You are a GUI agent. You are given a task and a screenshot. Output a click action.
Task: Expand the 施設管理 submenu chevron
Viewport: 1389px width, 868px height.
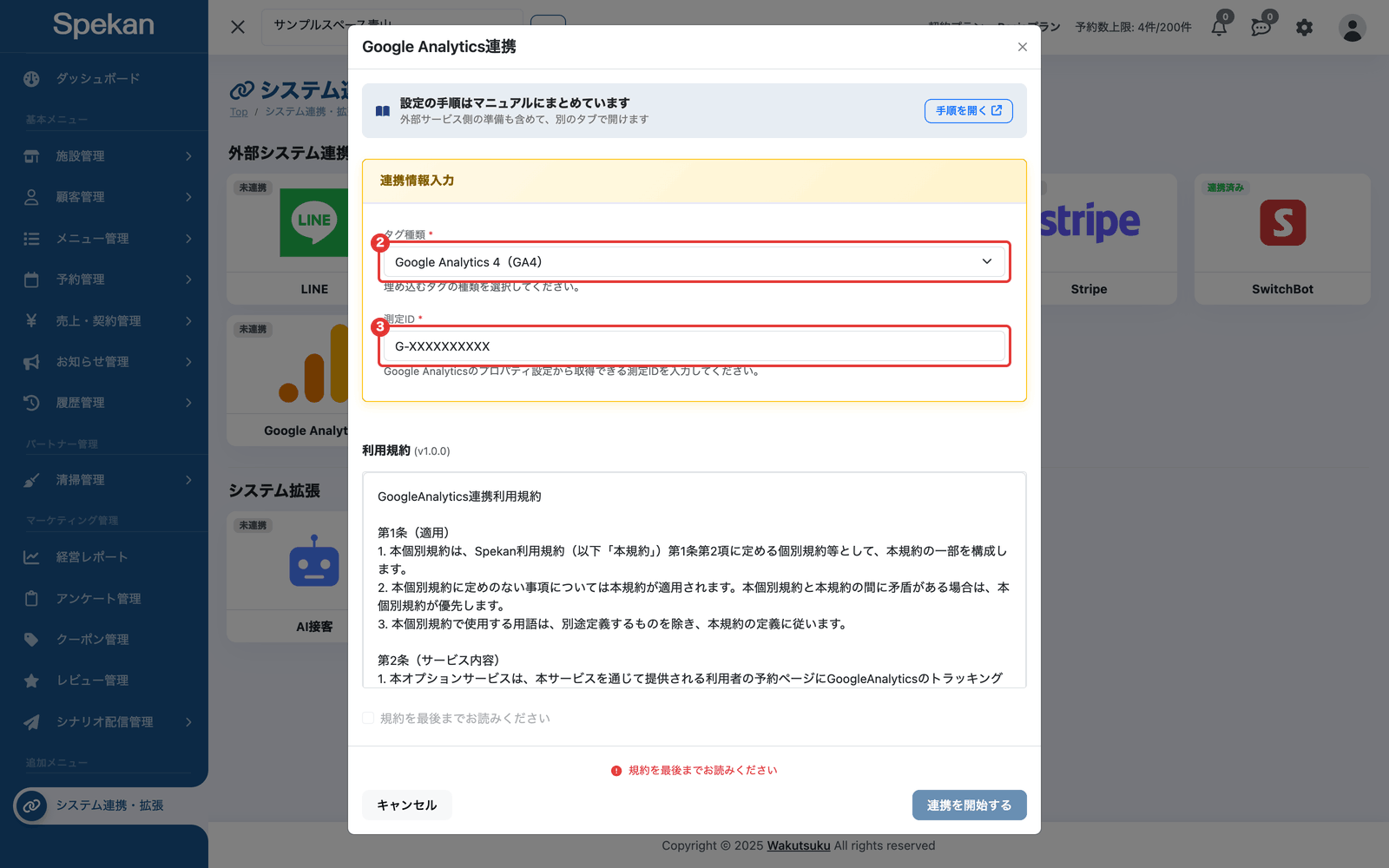(188, 156)
